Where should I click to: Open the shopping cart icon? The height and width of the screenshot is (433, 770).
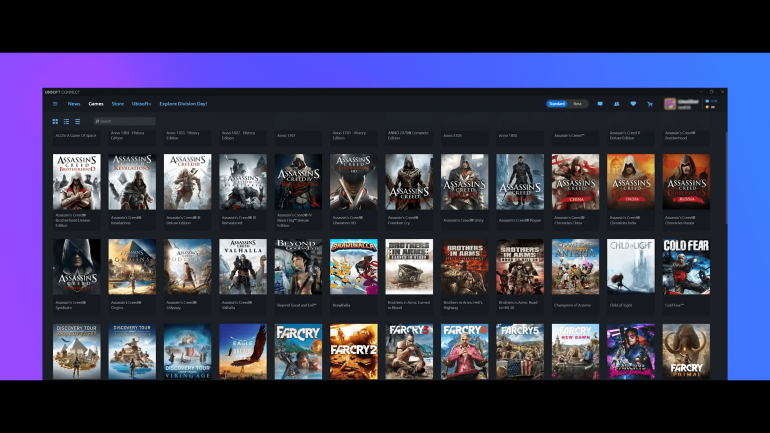coord(650,104)
